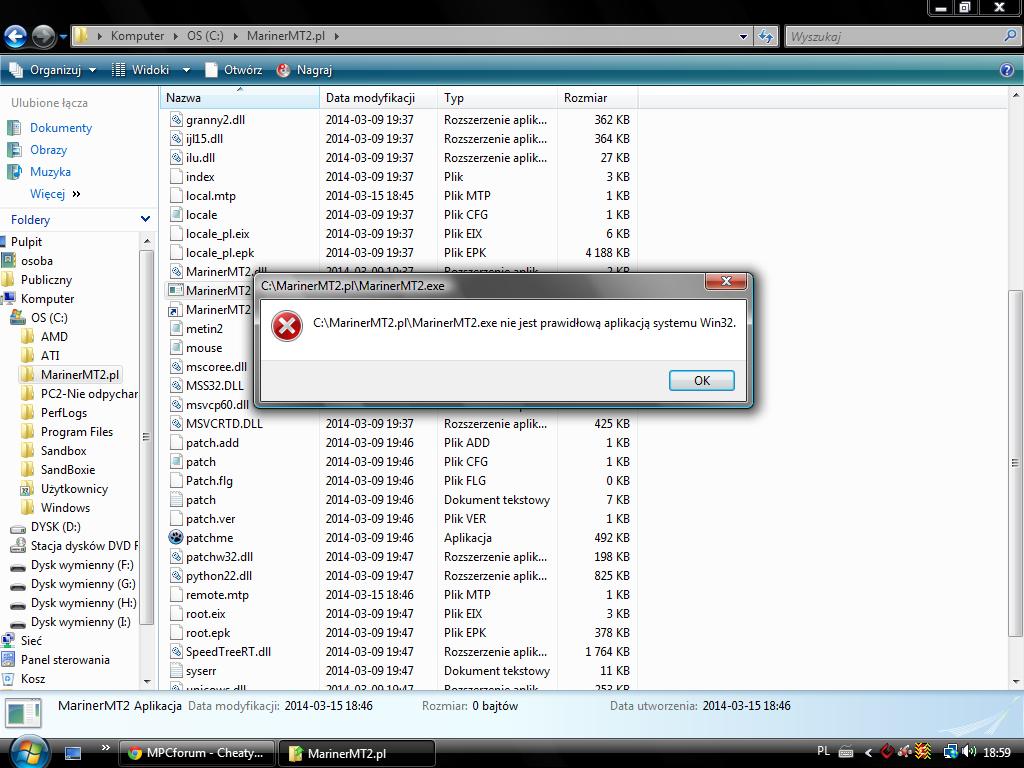Click the search magnifier icon
Image resolution: width=1024 pixels, height=768 pixels.
coord(1010,37)
